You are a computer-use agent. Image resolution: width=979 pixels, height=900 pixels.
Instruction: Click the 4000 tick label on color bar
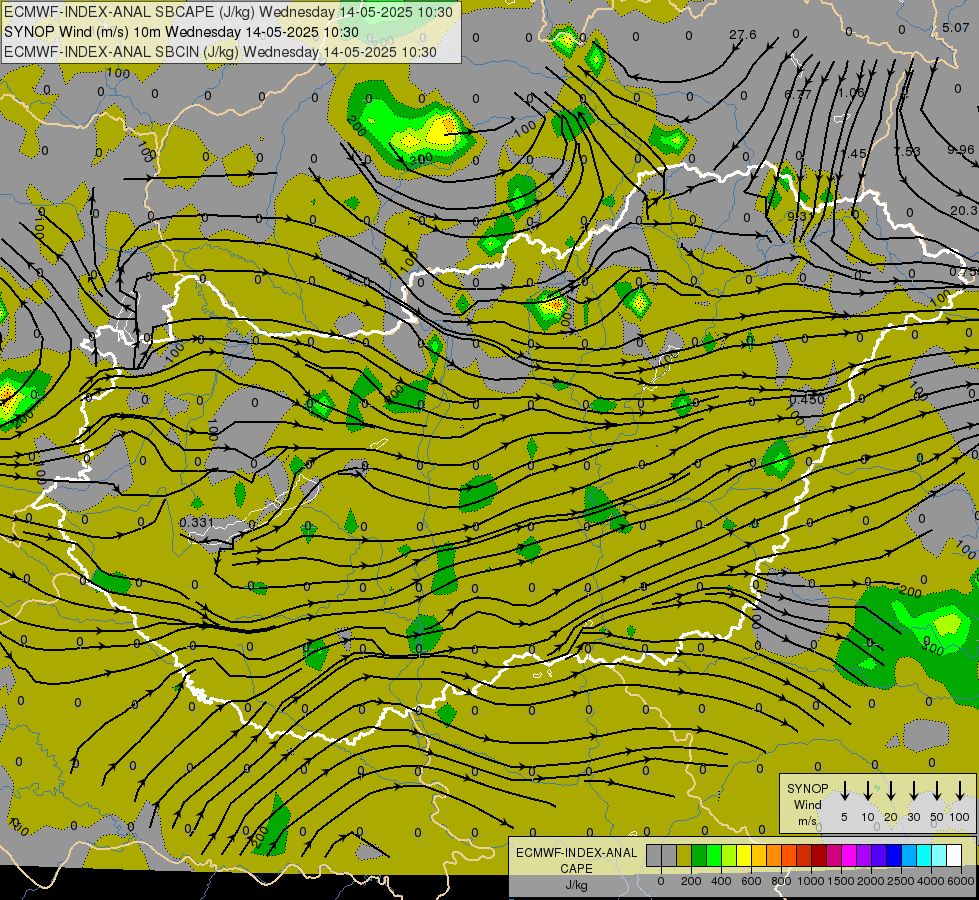(931, 881)
